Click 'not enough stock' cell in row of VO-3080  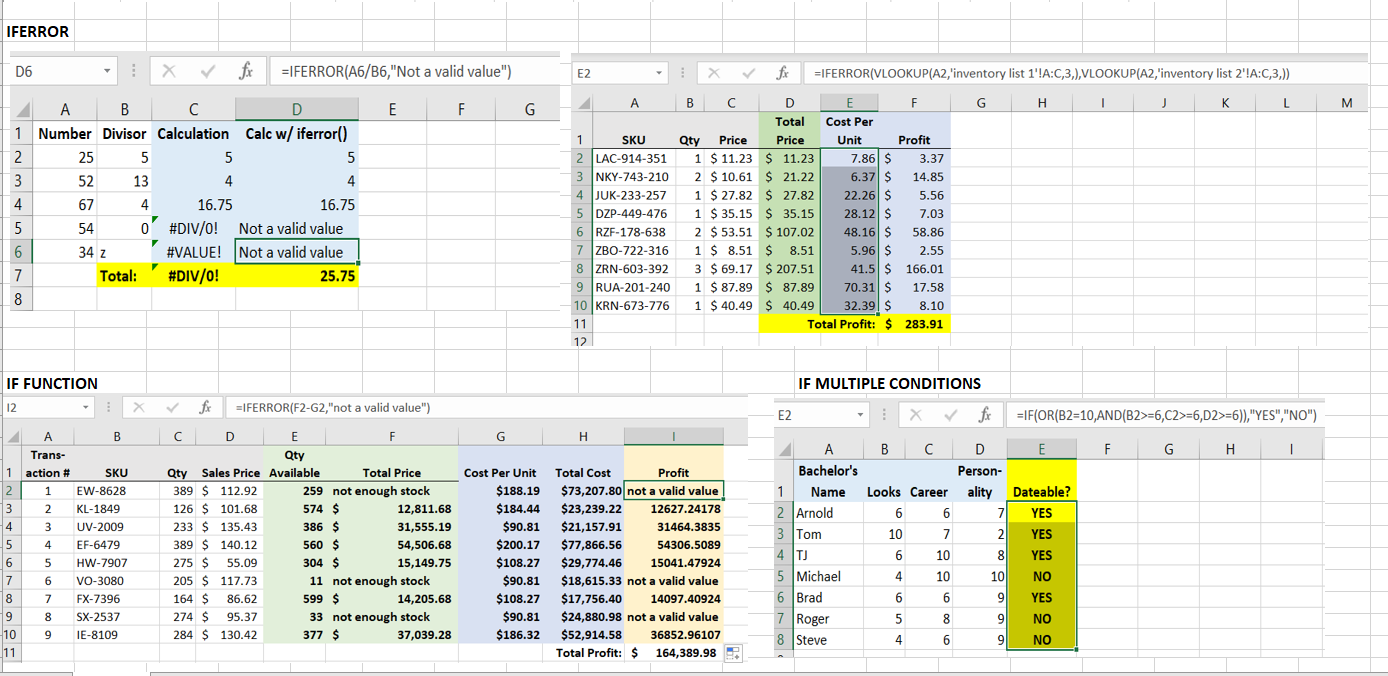[x=391, y=581]
